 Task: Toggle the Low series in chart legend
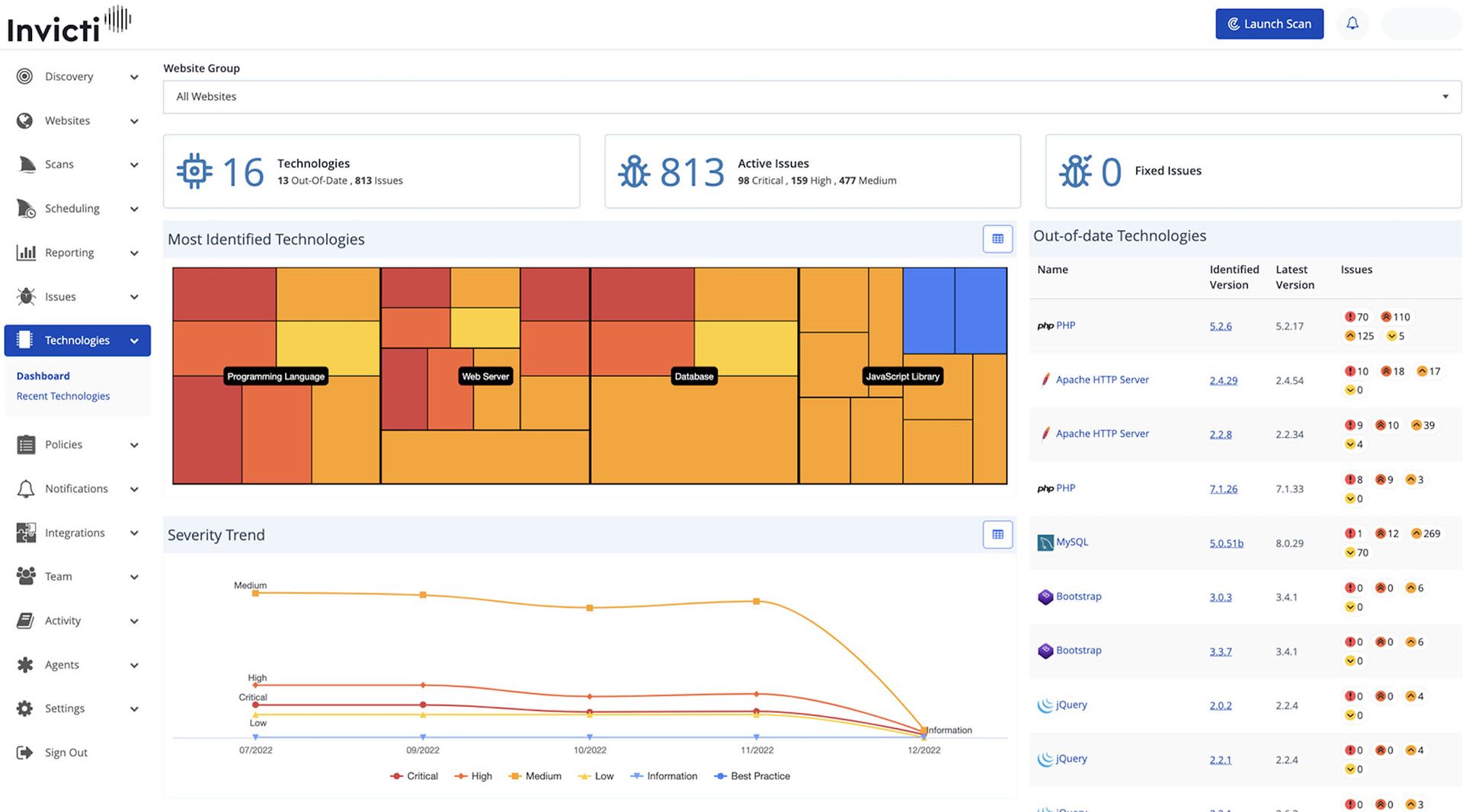pyautogui.click(x=596, y=776)
